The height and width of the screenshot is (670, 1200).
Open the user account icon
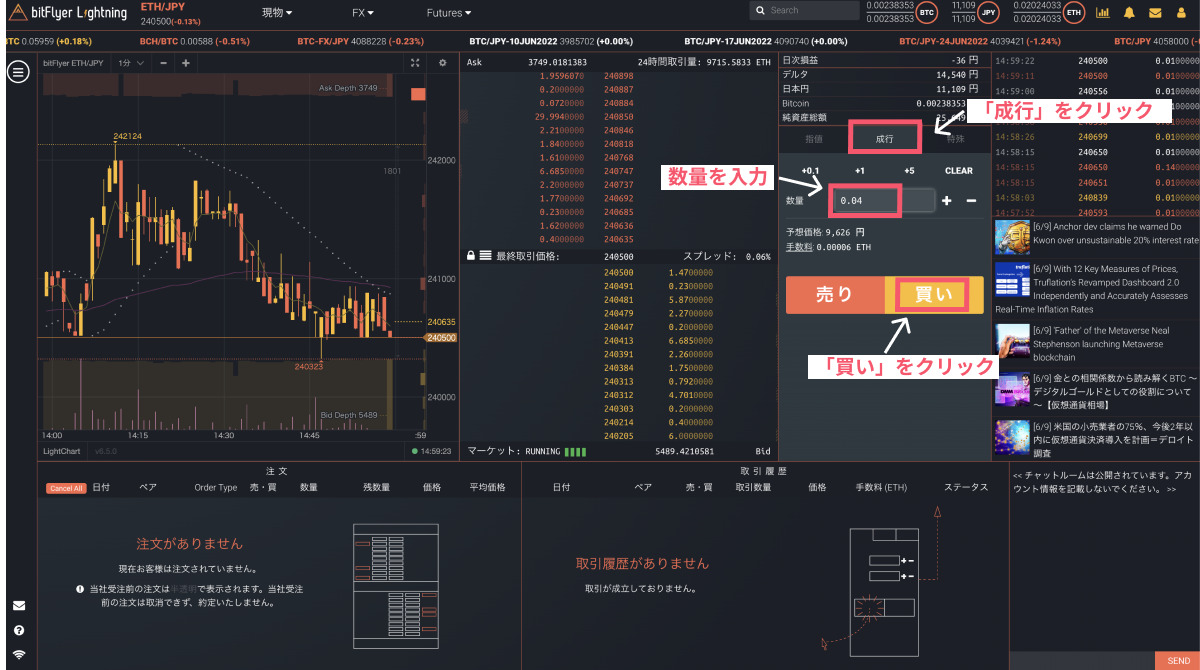point(1182,13)
